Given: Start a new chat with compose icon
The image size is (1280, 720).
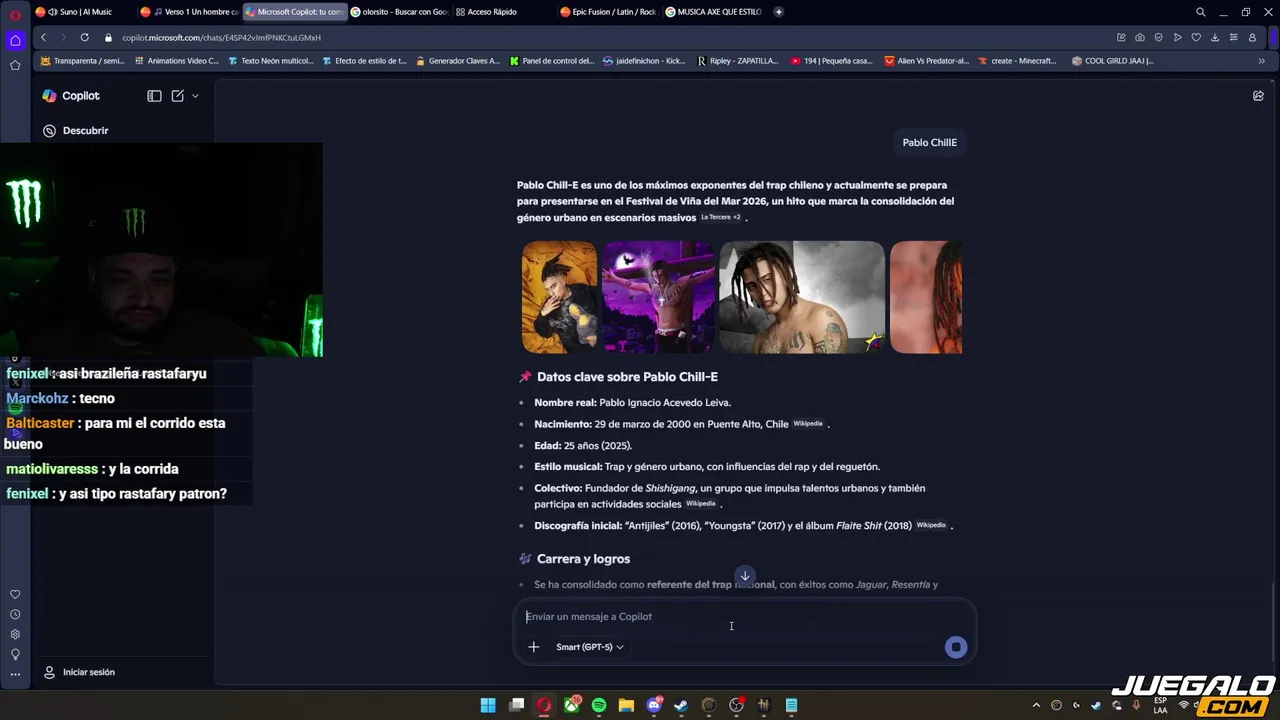Looking at the screenshot, I should pyautogui.click(x=177, y=96).
